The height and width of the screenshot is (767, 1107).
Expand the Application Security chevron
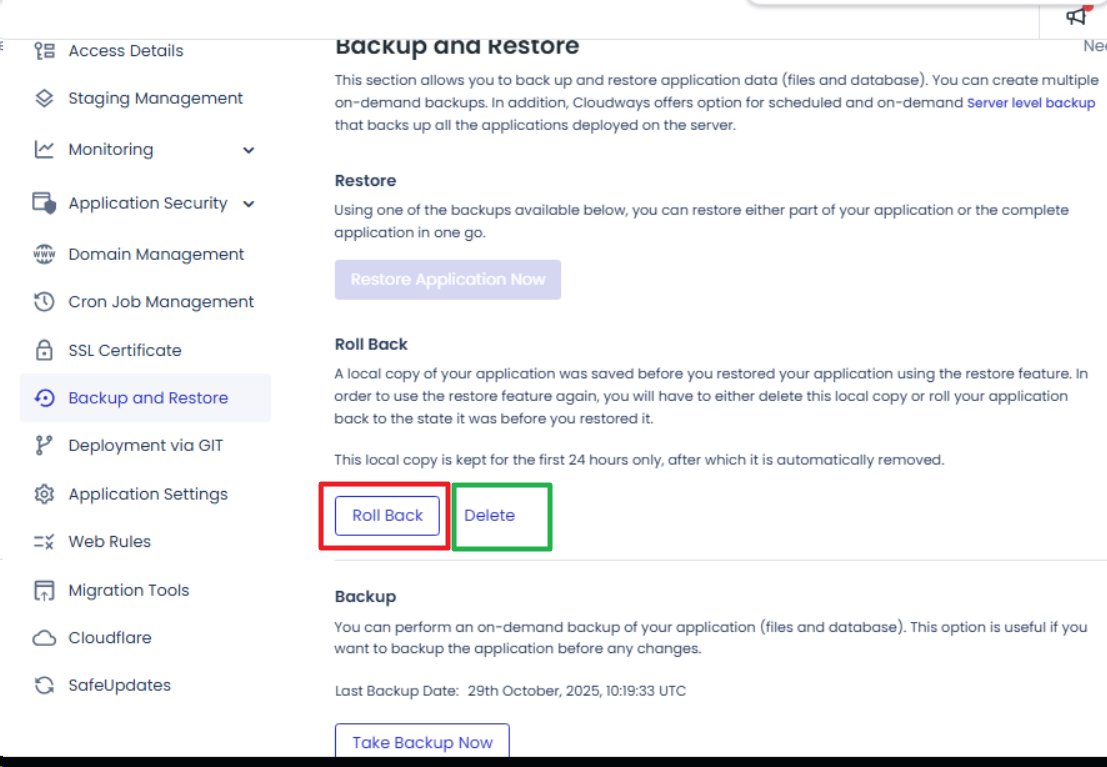(x=249, y=204)
